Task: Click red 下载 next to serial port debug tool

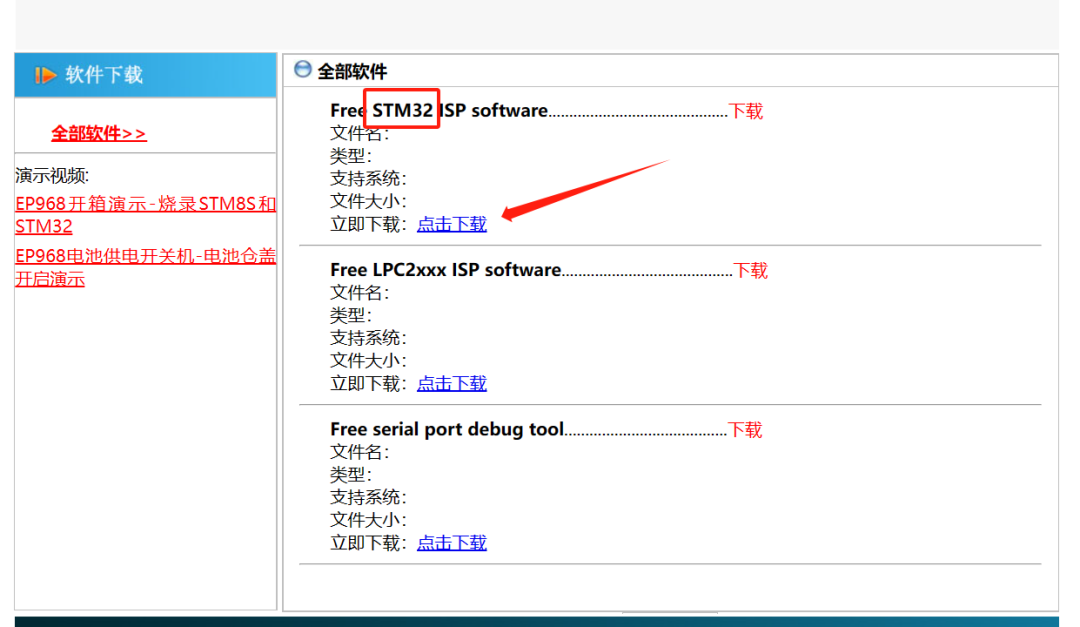Action: pyautogui.click(x=745, y=430)
